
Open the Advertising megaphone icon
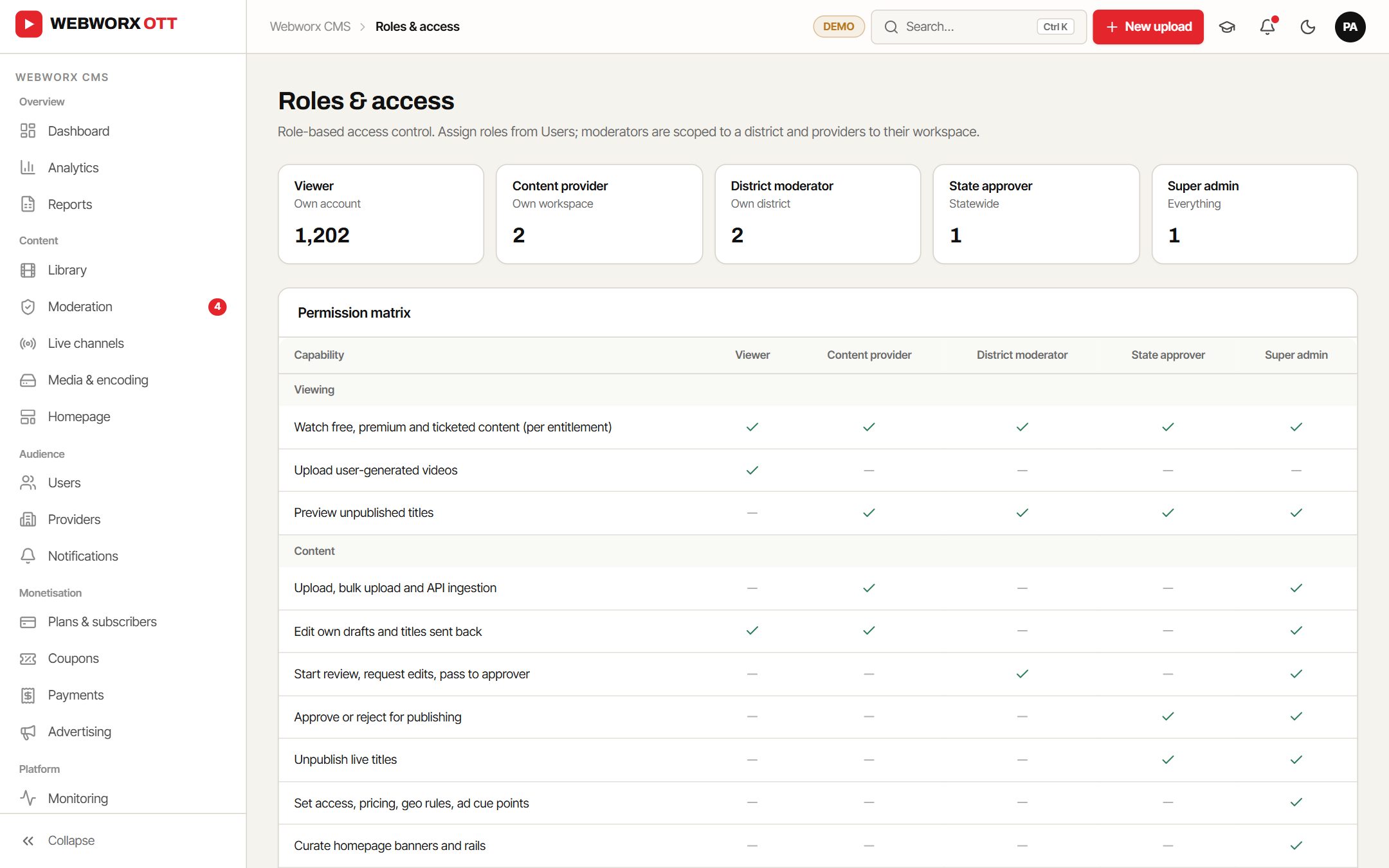tap(28, 732)
